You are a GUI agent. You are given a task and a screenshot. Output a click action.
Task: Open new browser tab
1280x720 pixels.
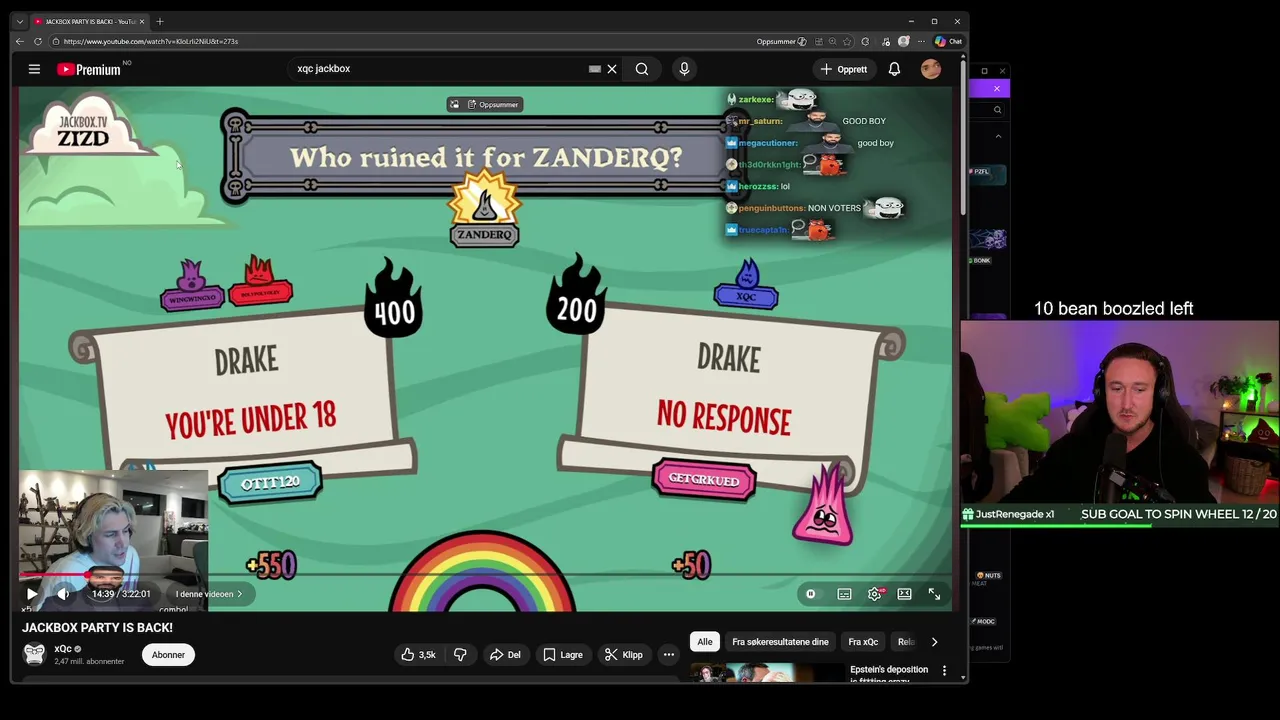[x=160, y=21]
